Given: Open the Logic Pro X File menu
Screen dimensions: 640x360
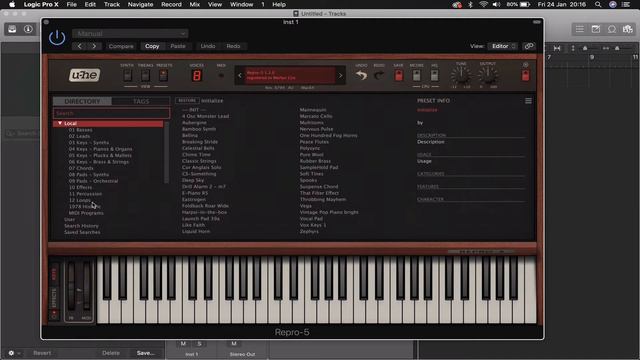Looking at the screenshot, I should [71, 4].
